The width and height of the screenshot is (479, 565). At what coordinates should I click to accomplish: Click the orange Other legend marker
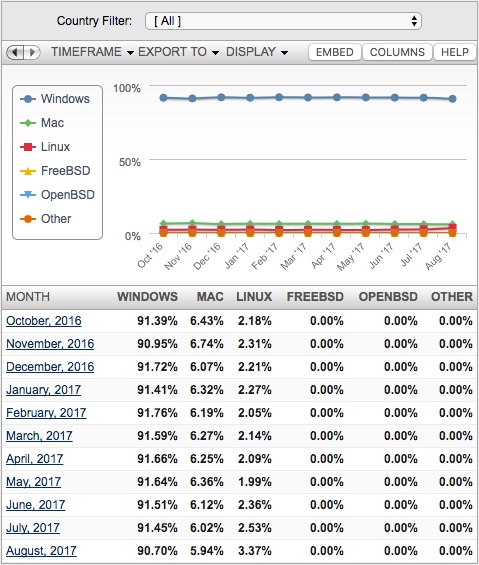pyautogui.click(x=28, y=219)
